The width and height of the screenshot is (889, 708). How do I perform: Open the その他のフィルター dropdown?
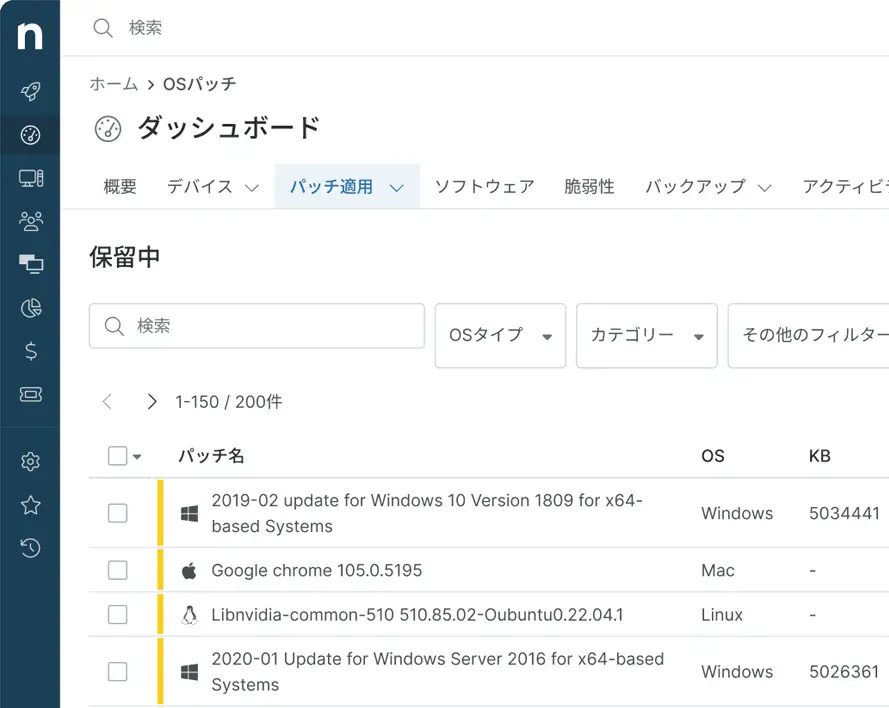(809, 336)
